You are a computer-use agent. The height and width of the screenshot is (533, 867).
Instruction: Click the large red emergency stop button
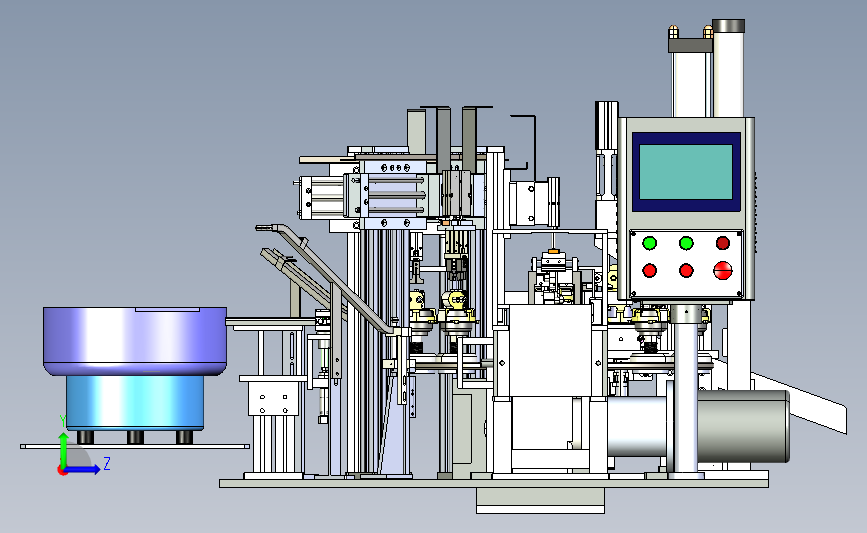pos(723,270)
